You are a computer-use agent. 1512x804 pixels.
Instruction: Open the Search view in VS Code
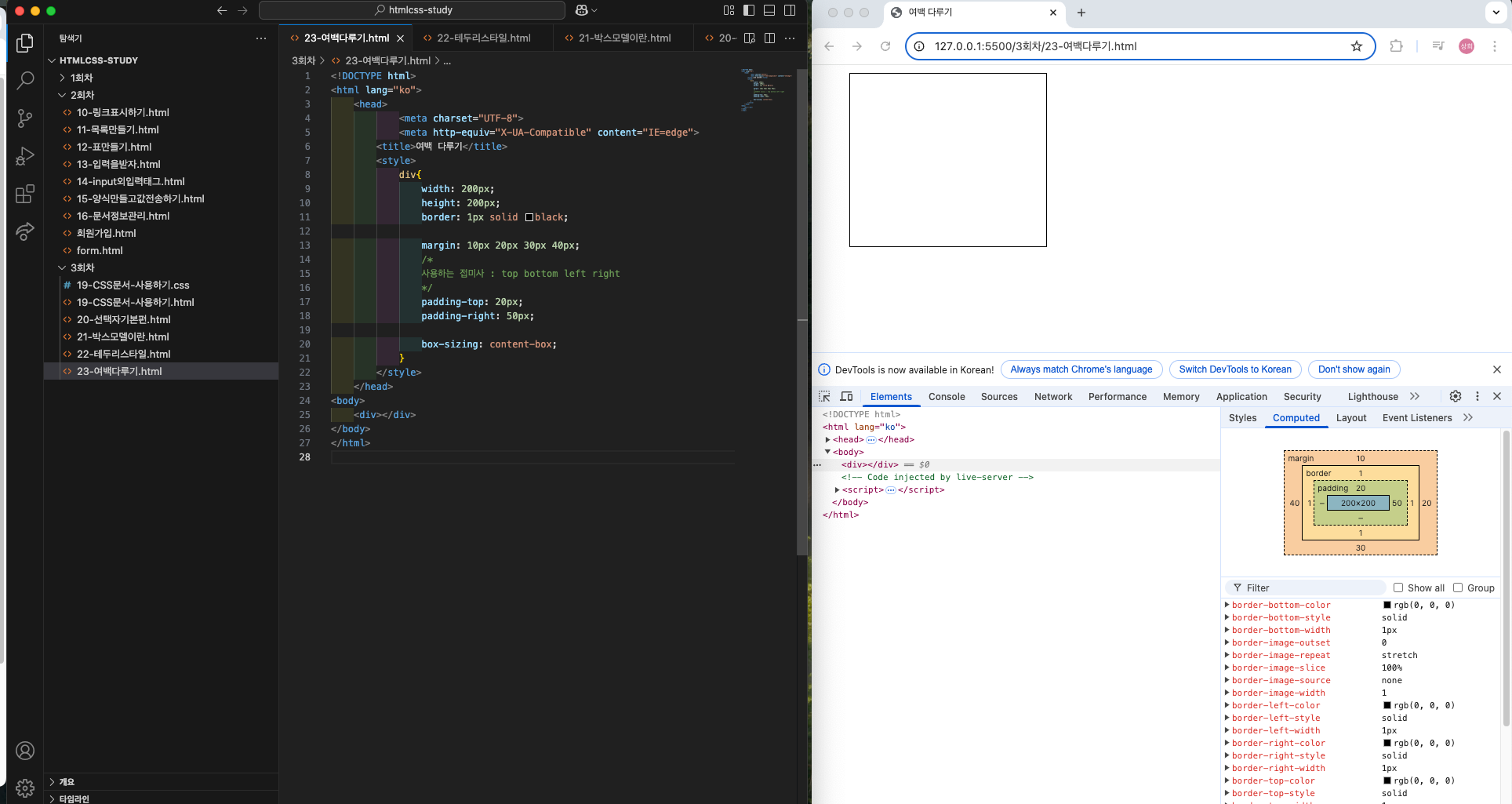(25, 80)
